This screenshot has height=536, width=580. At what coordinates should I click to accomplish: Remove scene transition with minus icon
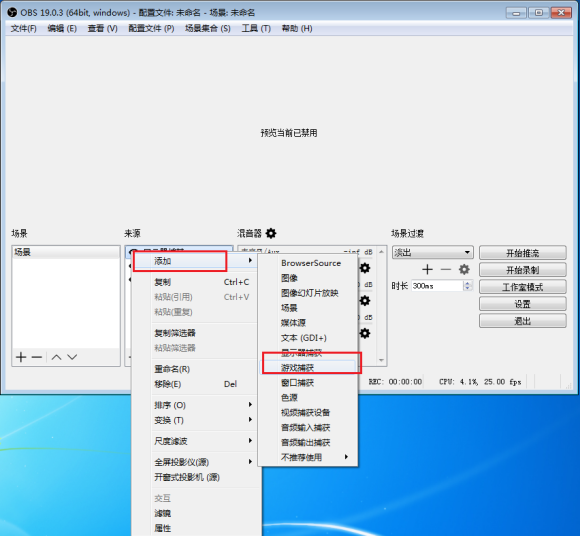click(446, 269)
